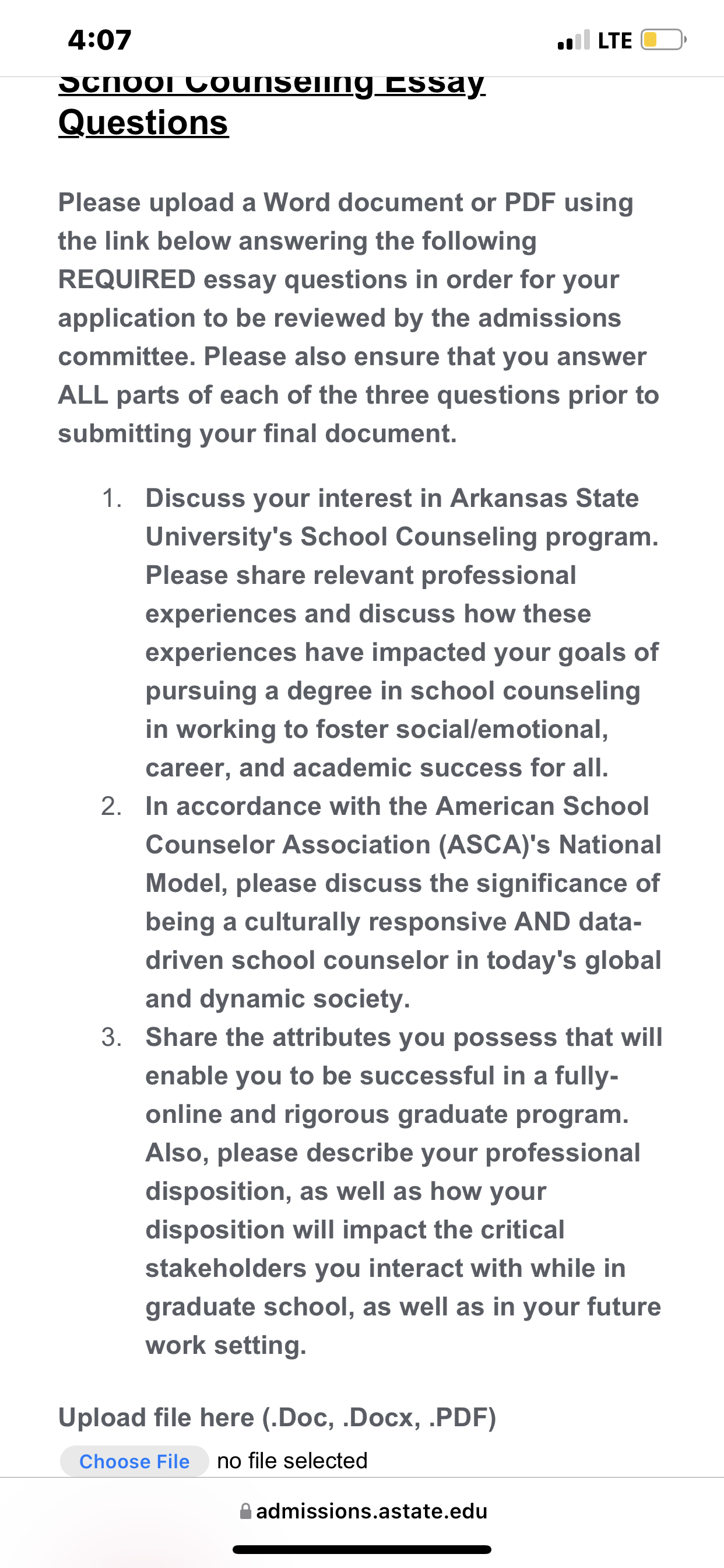The width and height of the screenshot is (724, 1568).
Task: Tap the School Counseling Essay Questions heading
Action: [271, 104]
